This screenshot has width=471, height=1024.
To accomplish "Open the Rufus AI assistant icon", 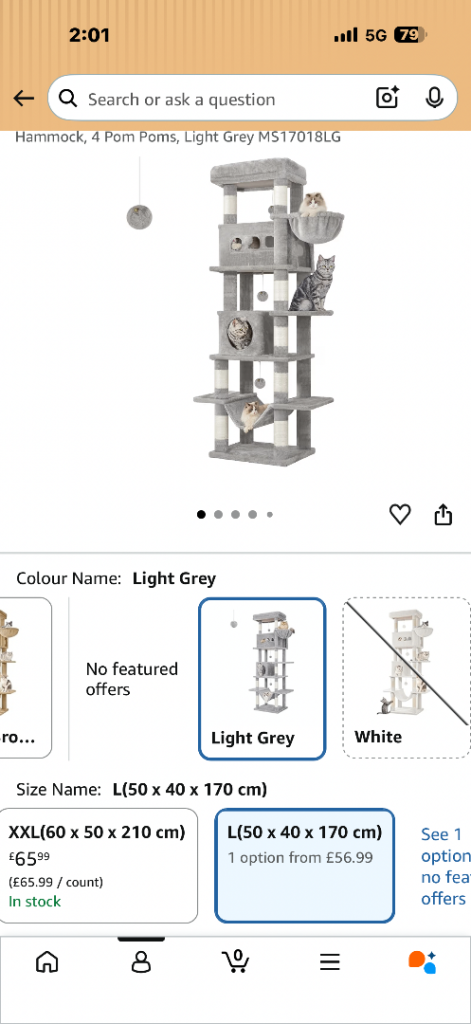I will click(423, 961).
